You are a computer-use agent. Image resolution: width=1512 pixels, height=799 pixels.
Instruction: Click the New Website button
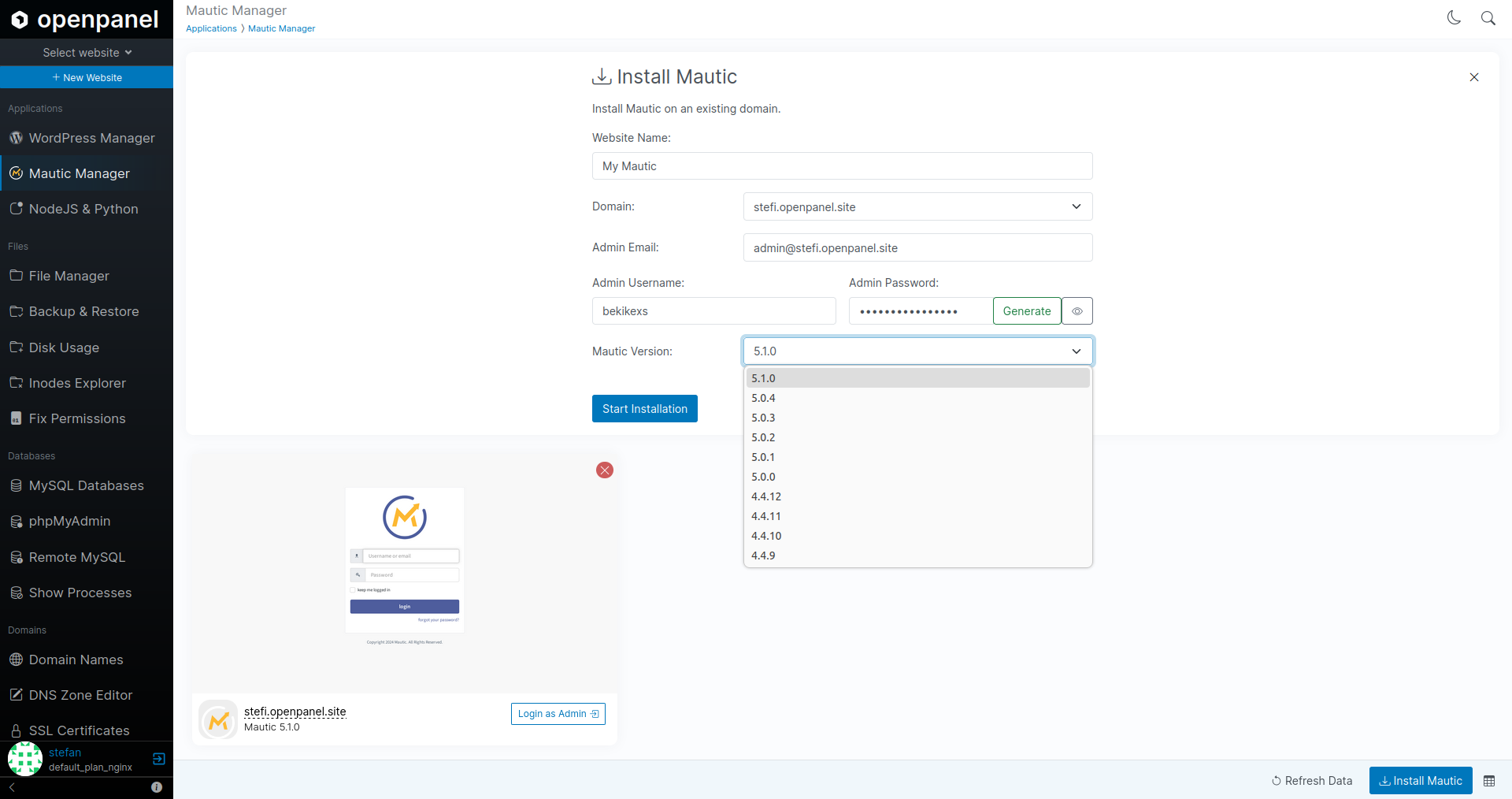(x=87, y=77)
